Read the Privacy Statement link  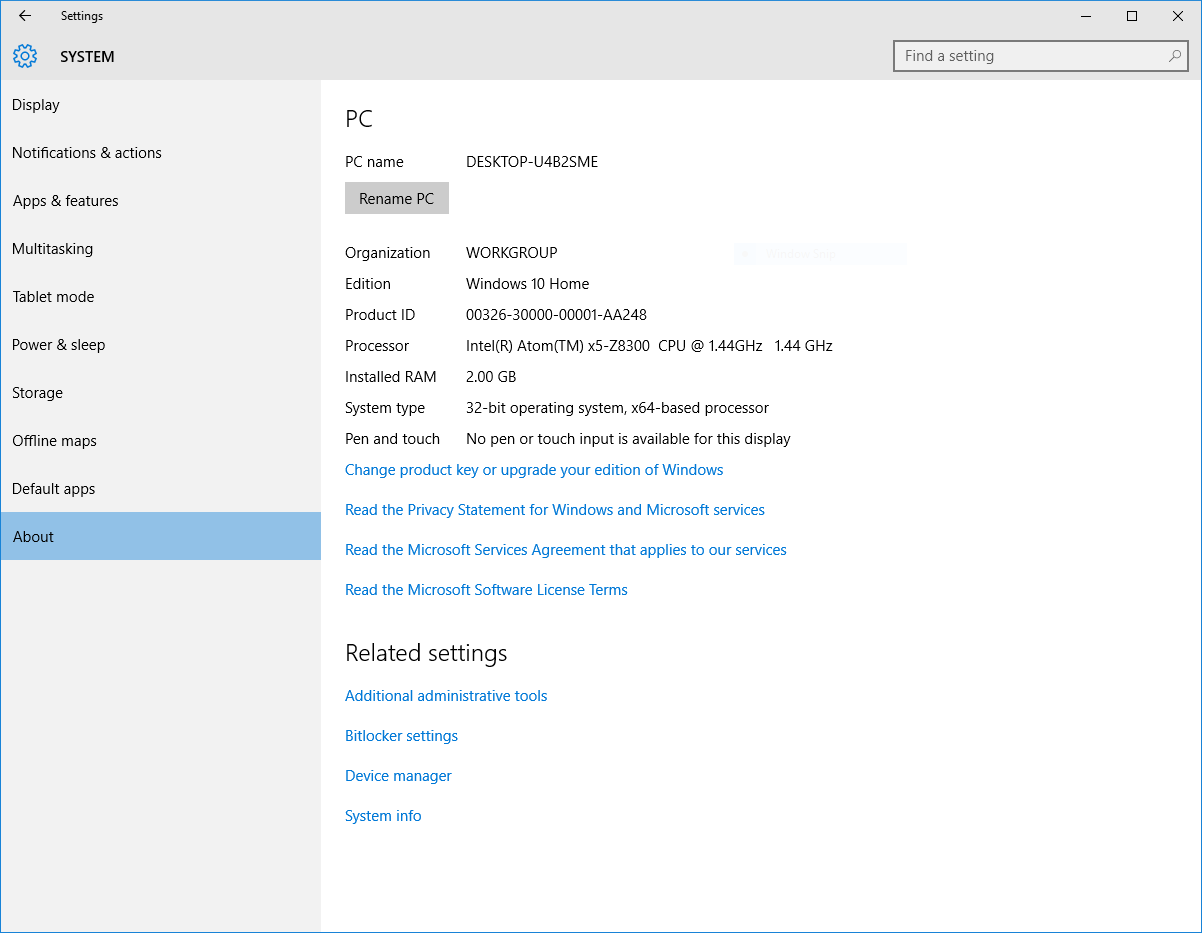(555, 510)
